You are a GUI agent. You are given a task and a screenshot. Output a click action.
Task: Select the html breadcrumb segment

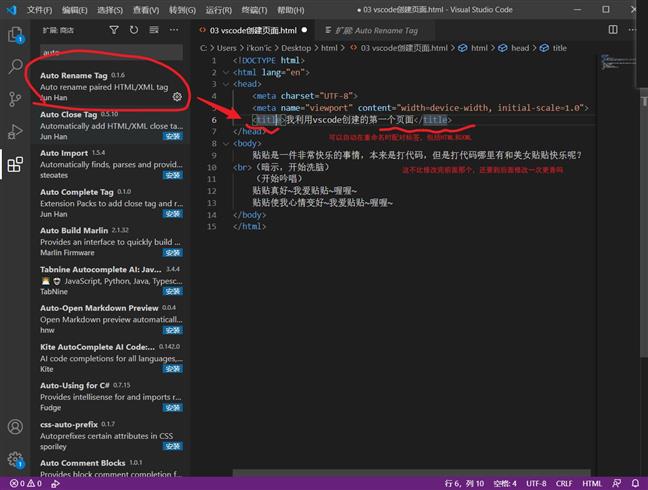[473, 48]
